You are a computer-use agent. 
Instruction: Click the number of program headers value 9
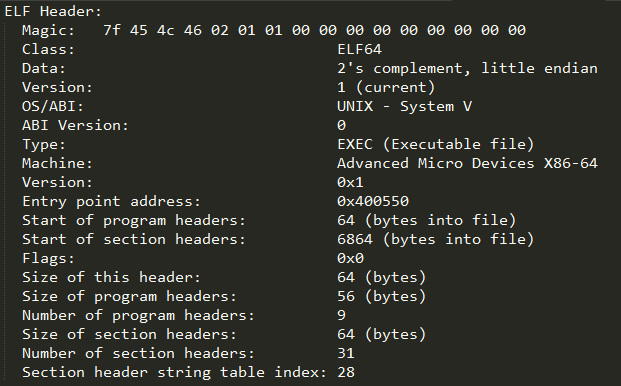pos(341,316)
